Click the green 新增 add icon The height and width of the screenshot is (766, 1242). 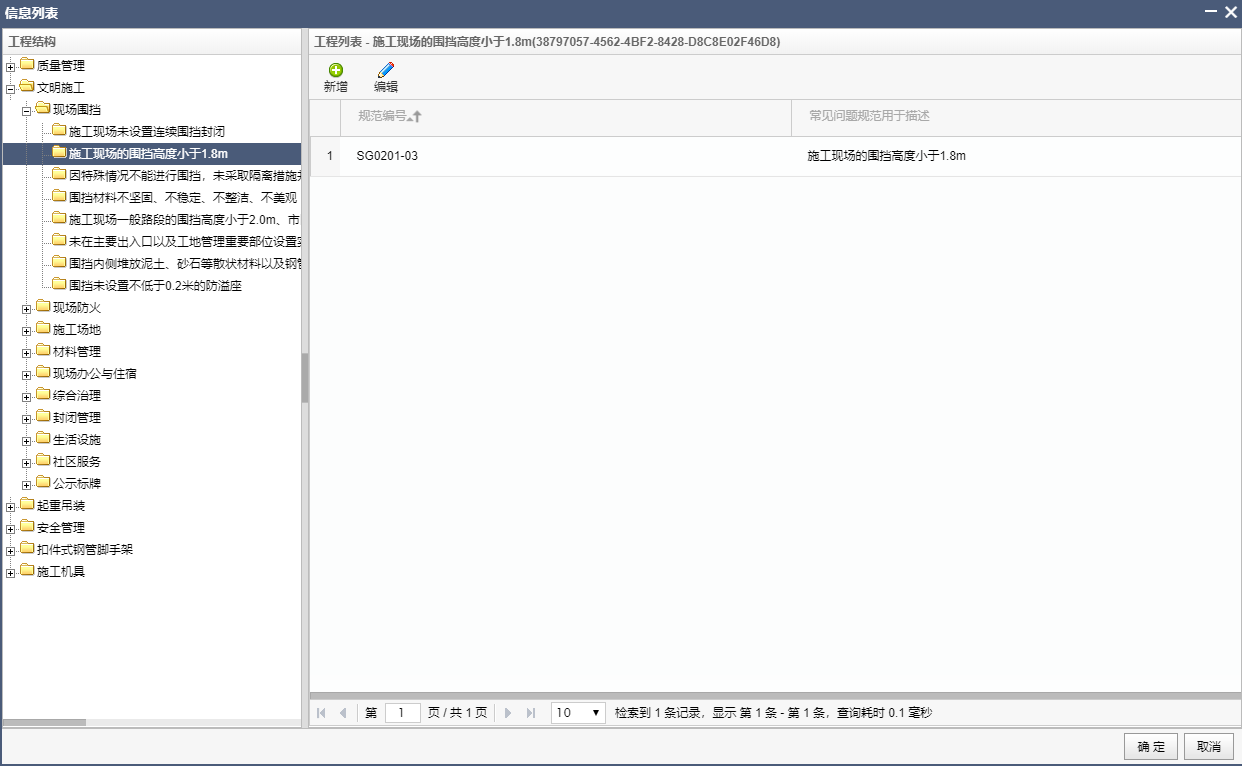click(336, 70)
